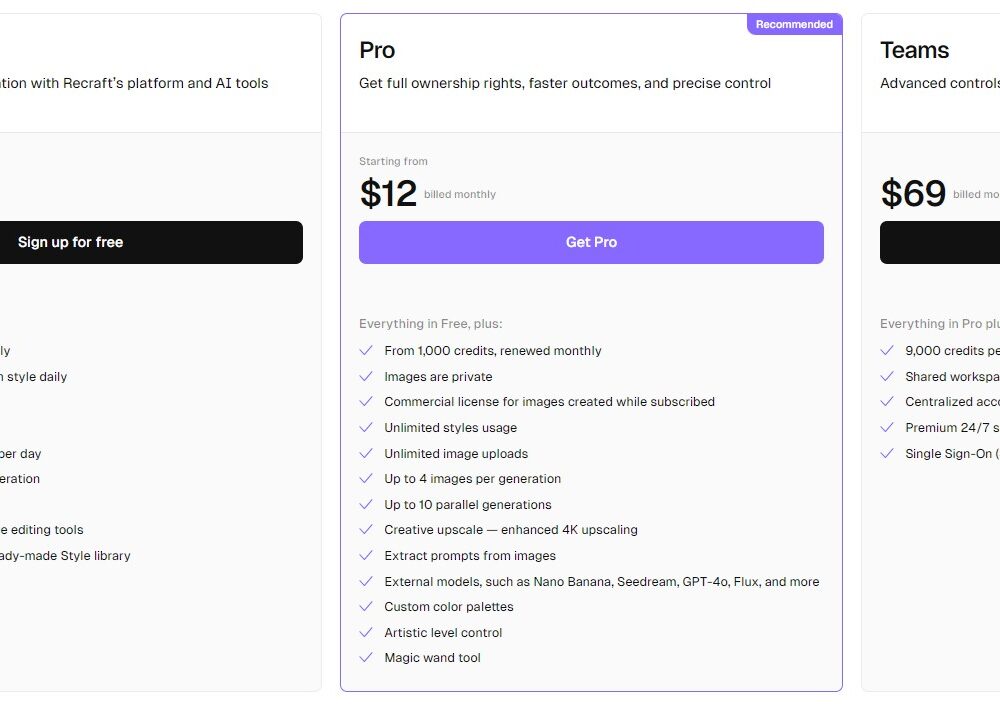Image resolution: width=1000 pixels, height=704 pixels.
Task: Click Creative upscale 4K feature text
Action: [510, 530]
